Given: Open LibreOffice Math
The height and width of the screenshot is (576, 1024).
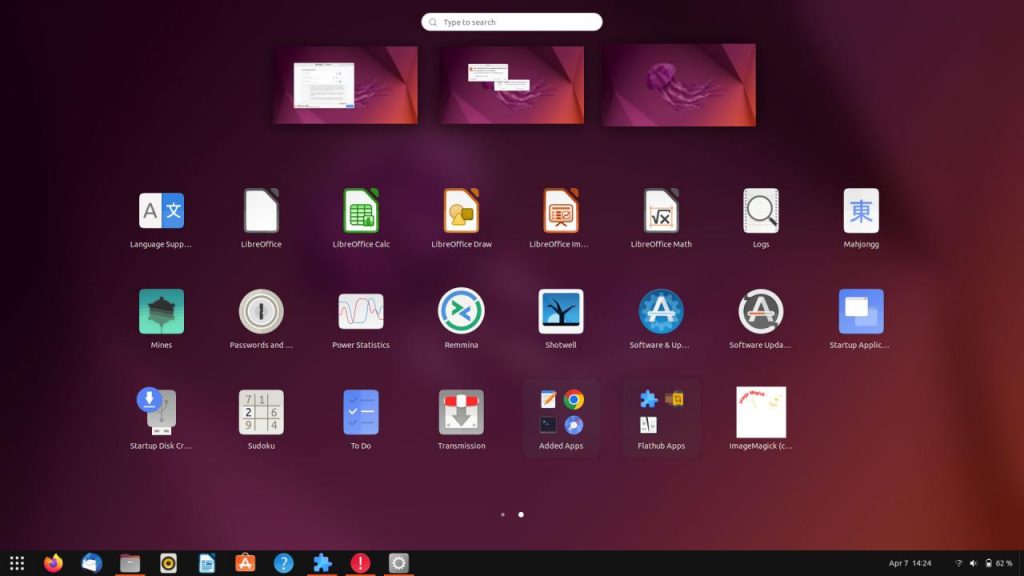Looking at the screenshot, I should click(x=660, y=212).
